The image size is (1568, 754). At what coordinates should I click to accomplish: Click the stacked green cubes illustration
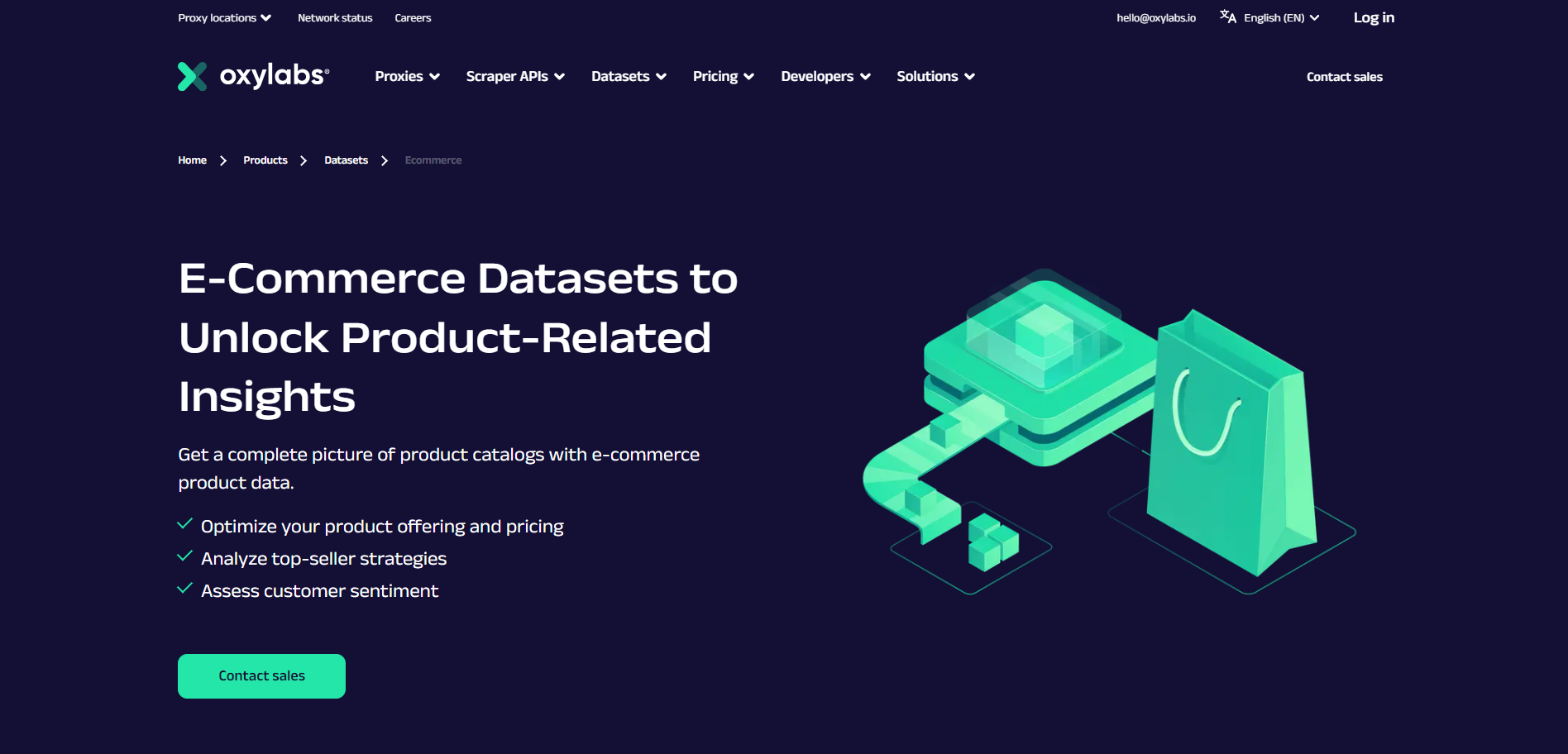(992, 542)
